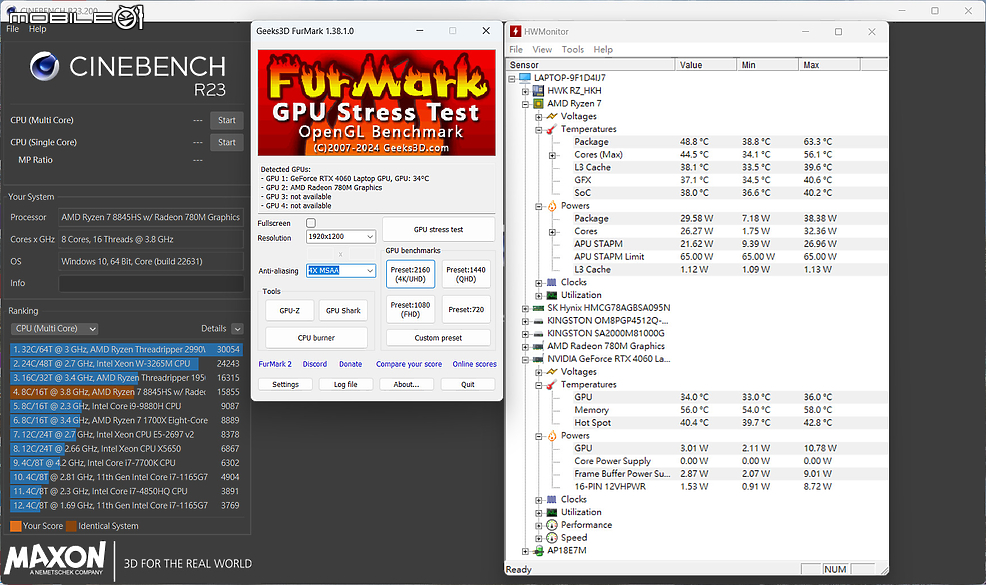Screen dimensions: 986x585
Task: Open the FurMark Resolution dropdown
Action: [x=341, y=237]
